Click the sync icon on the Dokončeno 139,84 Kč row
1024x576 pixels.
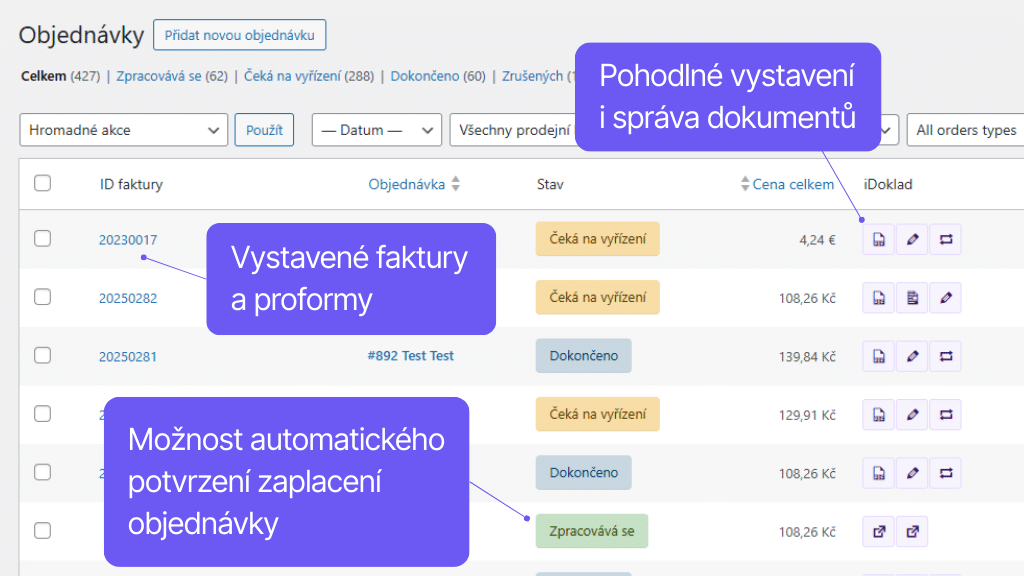[x=945, y=355]
